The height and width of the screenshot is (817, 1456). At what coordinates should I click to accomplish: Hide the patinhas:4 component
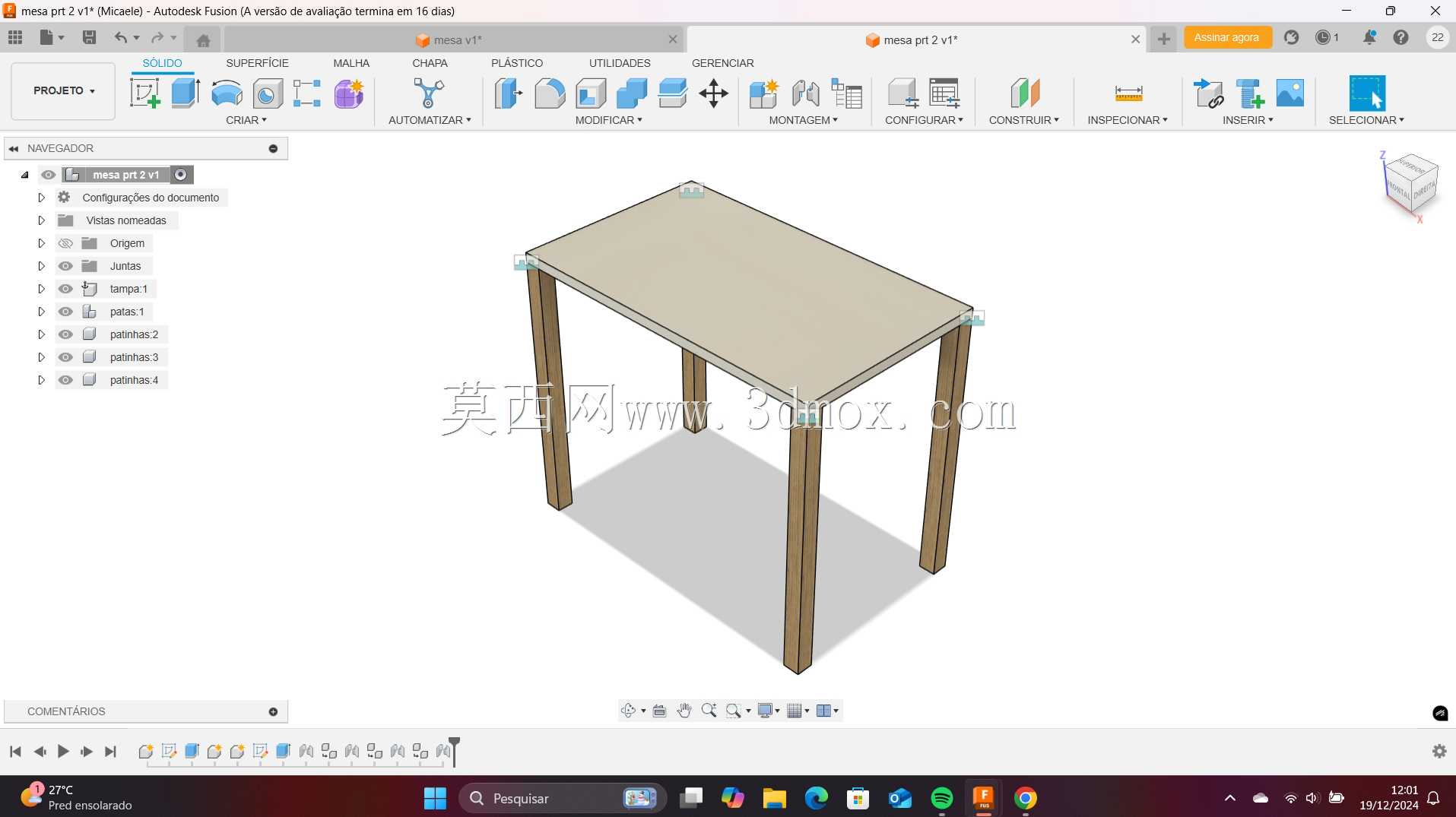[65, 380]
